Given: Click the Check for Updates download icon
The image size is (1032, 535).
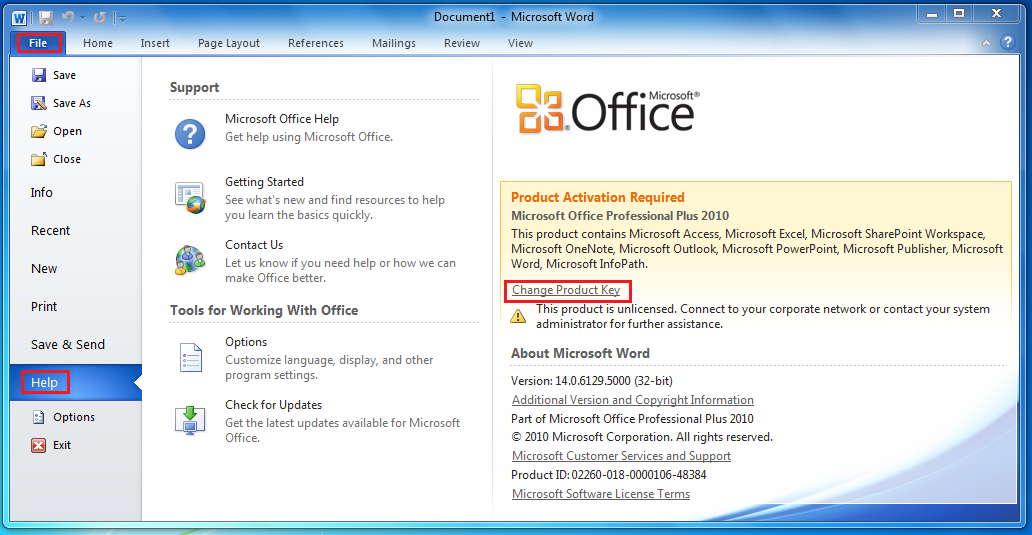Looking at the screenshot, I should tap(190, 420).
